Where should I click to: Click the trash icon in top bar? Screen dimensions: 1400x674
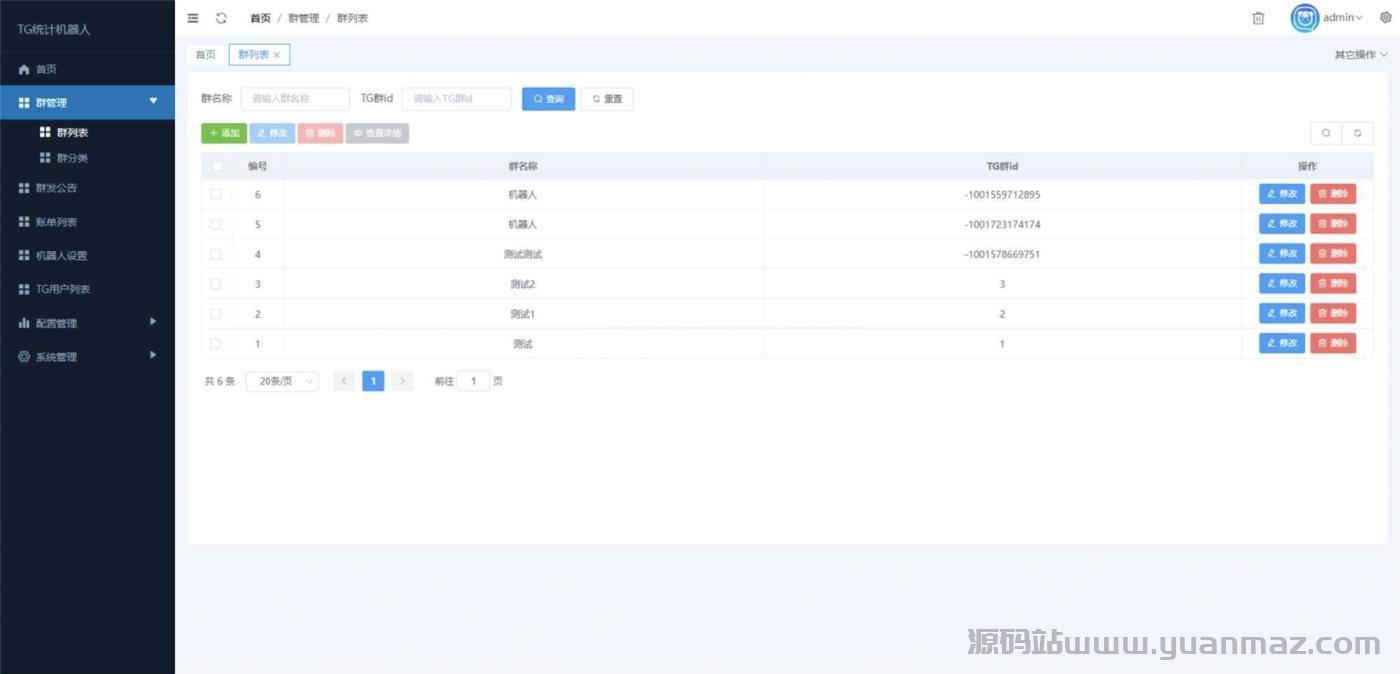click(1258, 18)
